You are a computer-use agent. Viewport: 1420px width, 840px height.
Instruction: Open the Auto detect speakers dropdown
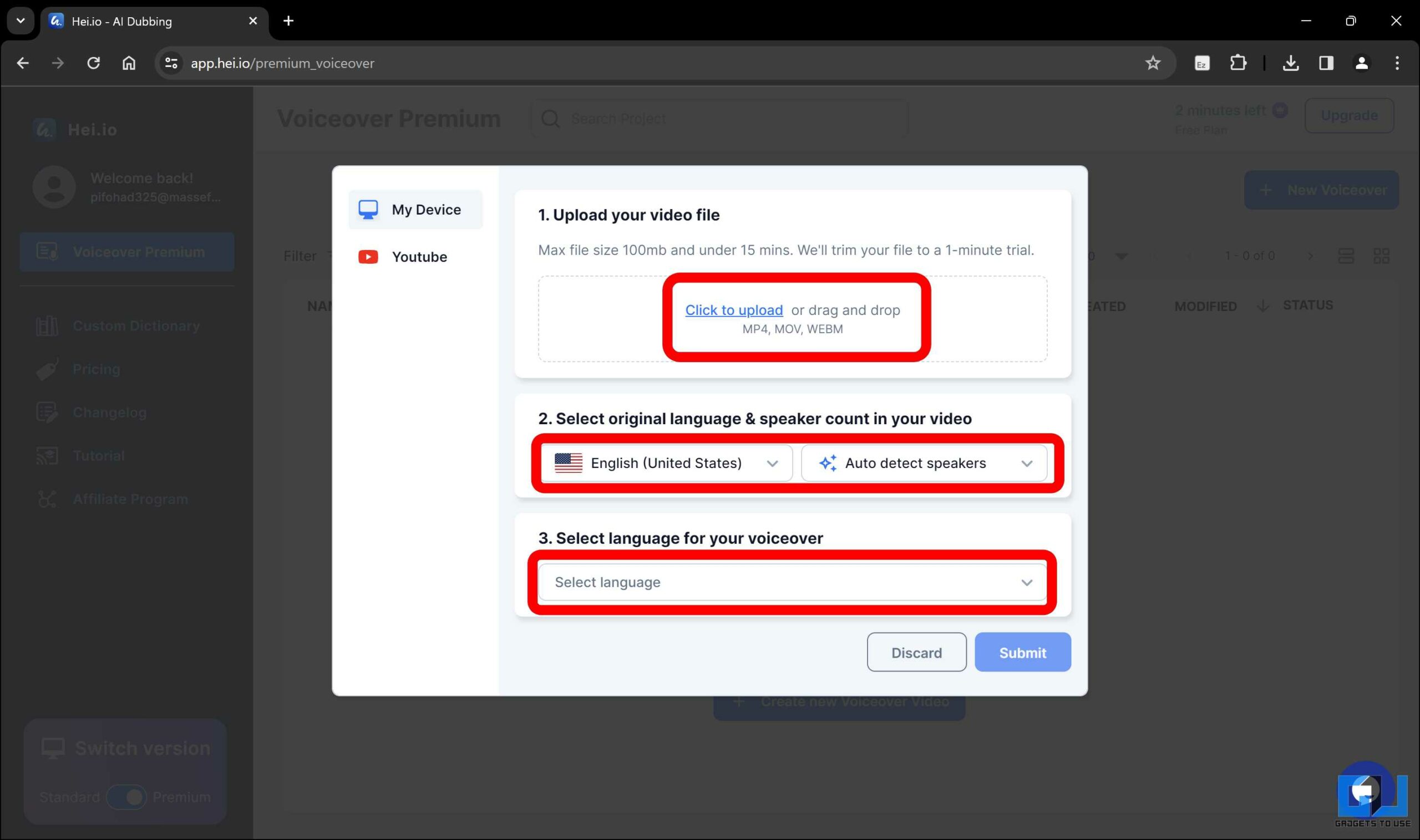tap(924, 463)
